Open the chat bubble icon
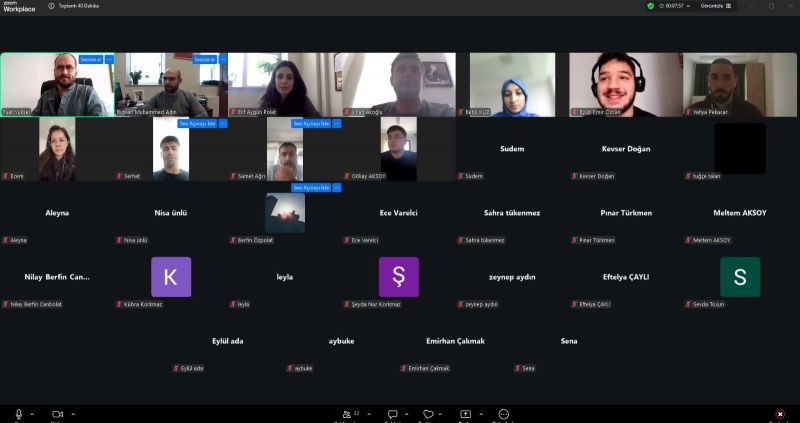This screenshot has height=423, width=800. coord(392,413)
